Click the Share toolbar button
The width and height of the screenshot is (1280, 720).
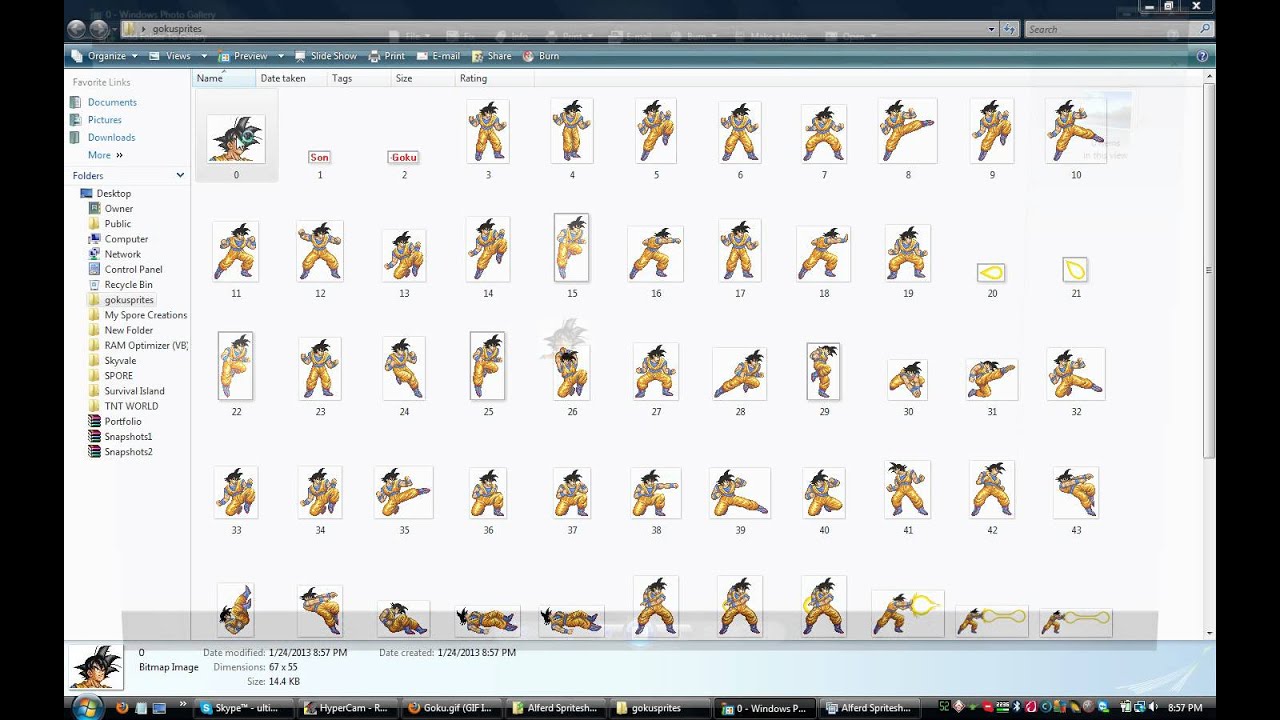point(492,56)
